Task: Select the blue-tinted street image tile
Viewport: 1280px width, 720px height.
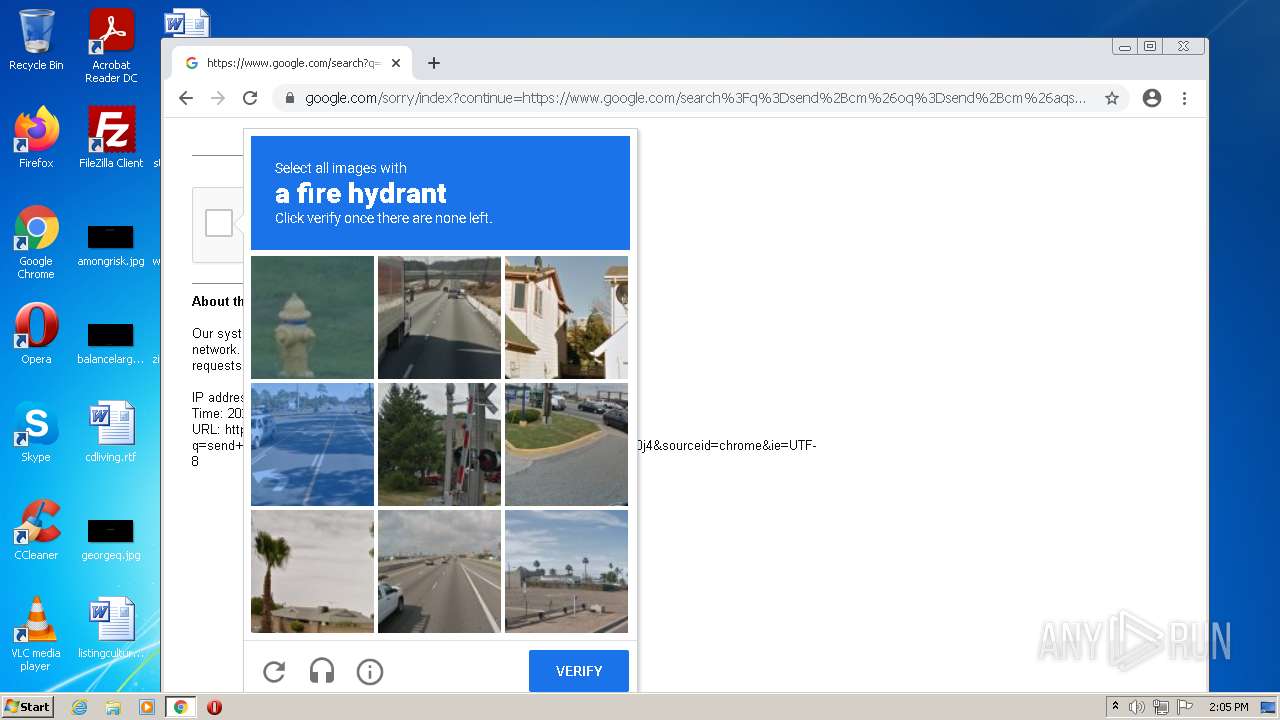Action: pyautogui.click(x=312, y=444)
